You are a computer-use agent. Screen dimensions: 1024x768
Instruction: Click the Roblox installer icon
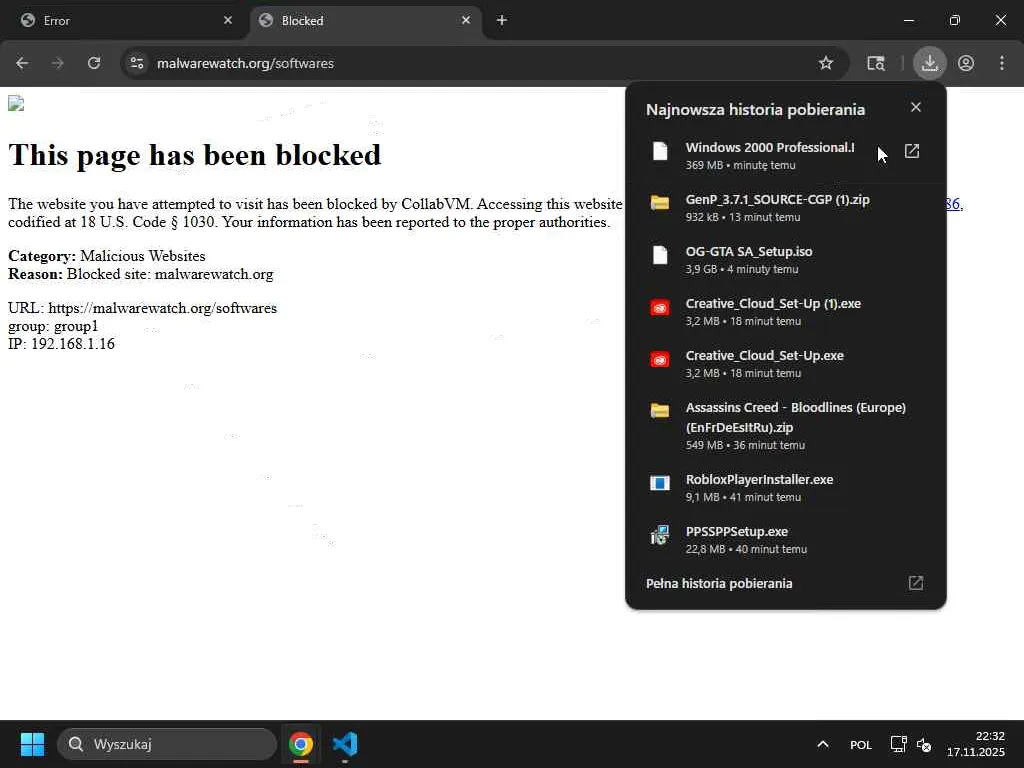pos(660,483)
